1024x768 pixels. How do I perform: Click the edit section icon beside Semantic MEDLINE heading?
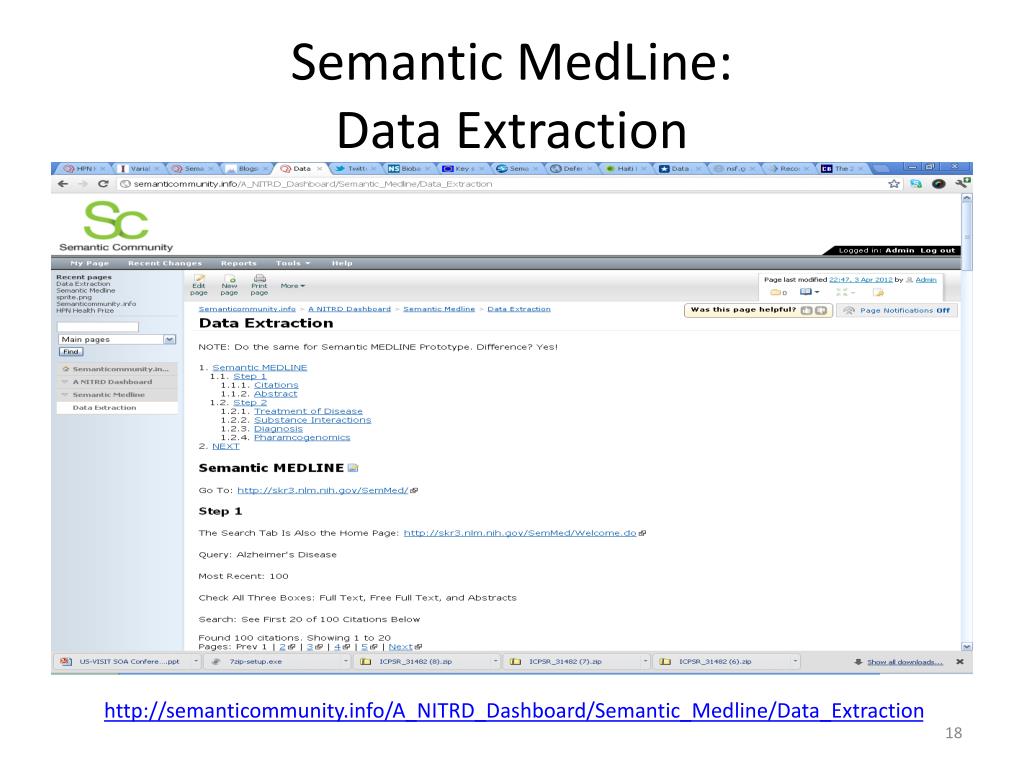coord(353,468)
